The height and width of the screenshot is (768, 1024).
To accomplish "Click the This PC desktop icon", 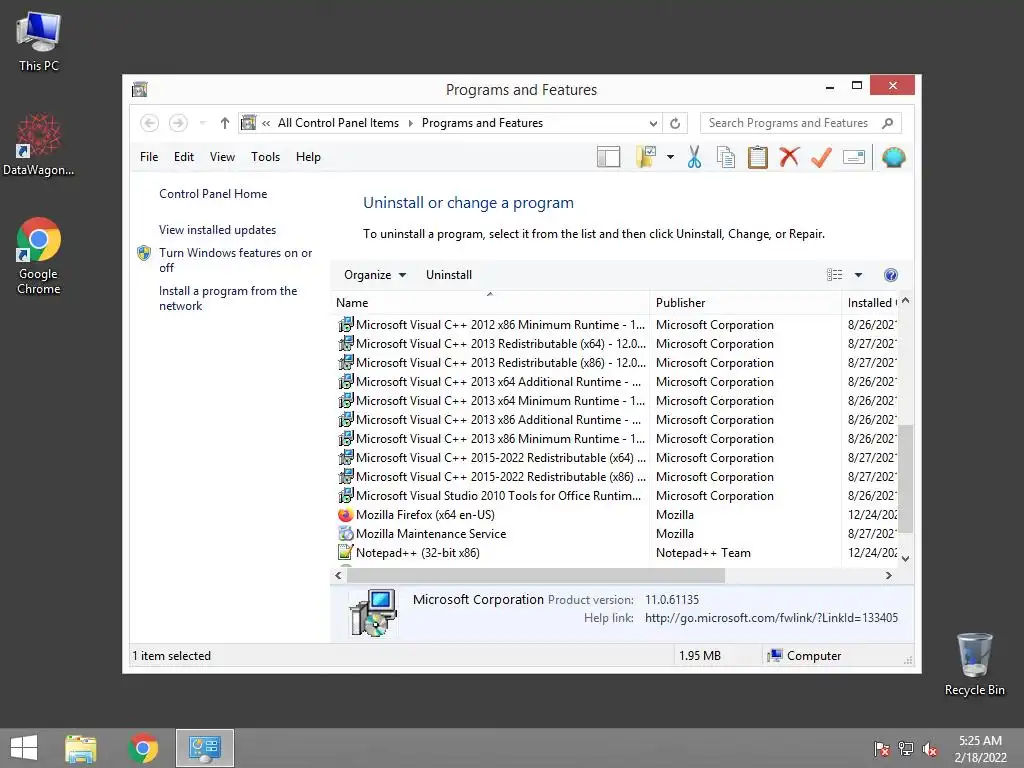I will (x=39, y=42).
